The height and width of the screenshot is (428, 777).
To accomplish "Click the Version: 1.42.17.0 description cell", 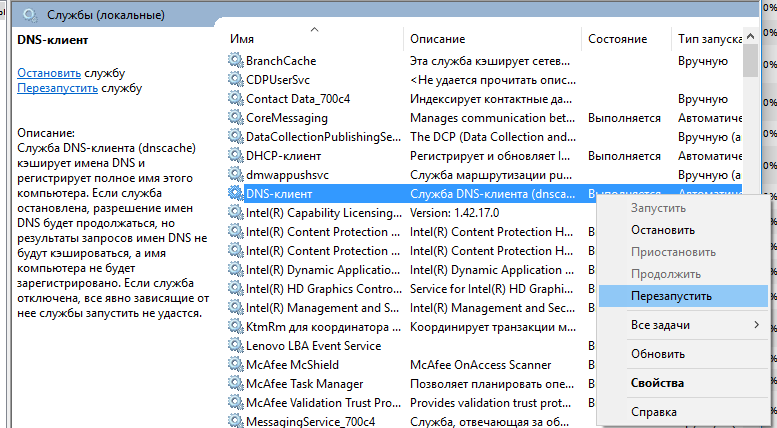I will pyautogui.click(x=454, y=213).
